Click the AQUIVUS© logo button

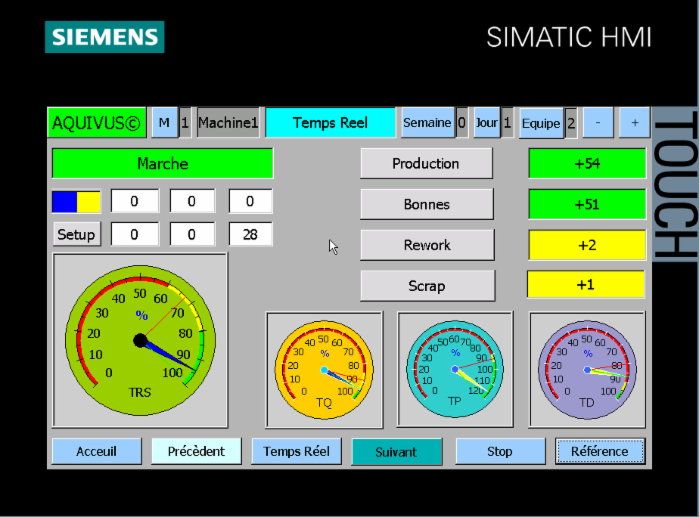[x=96, y=123]
